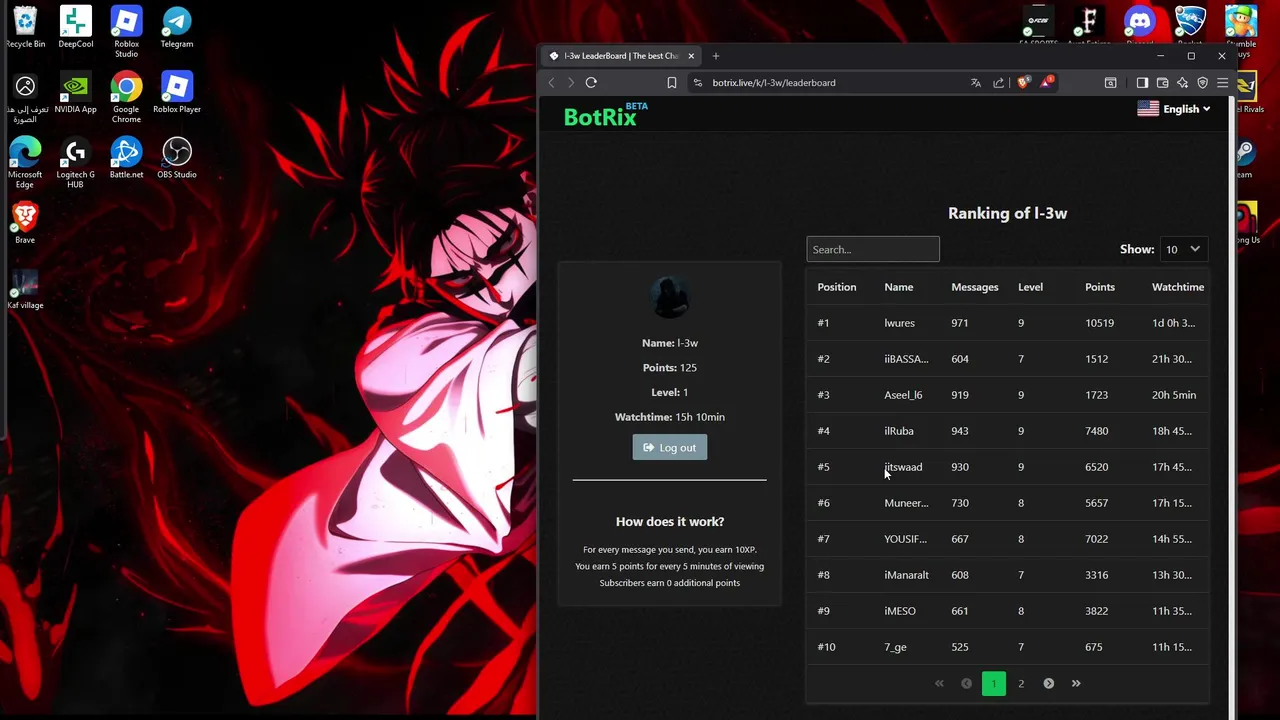The image size is (1280, 720).
Task: Click the BotRix logo
Action: pos(604,115)
